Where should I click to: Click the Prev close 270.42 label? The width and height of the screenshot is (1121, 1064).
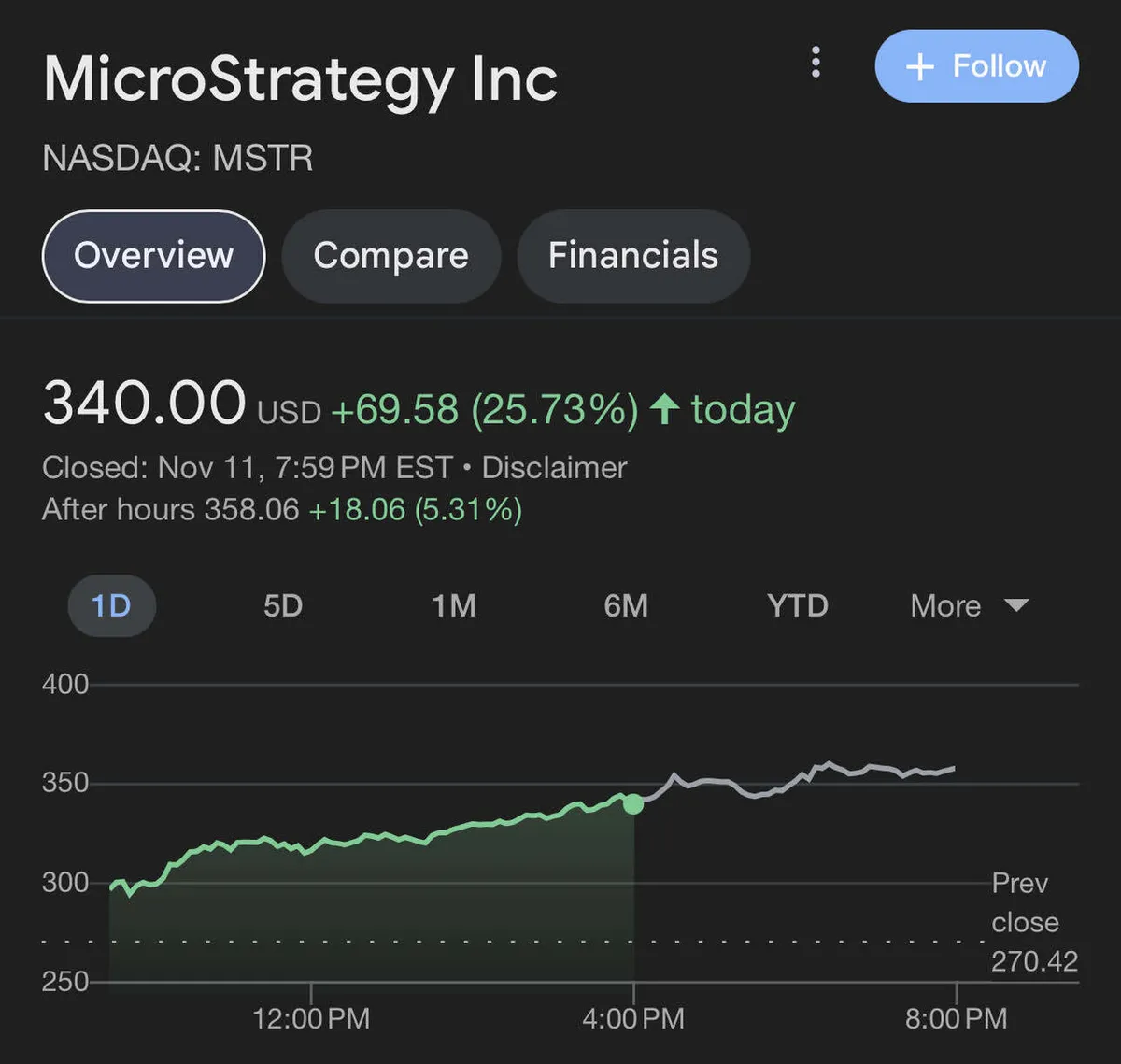point(1032,922)
